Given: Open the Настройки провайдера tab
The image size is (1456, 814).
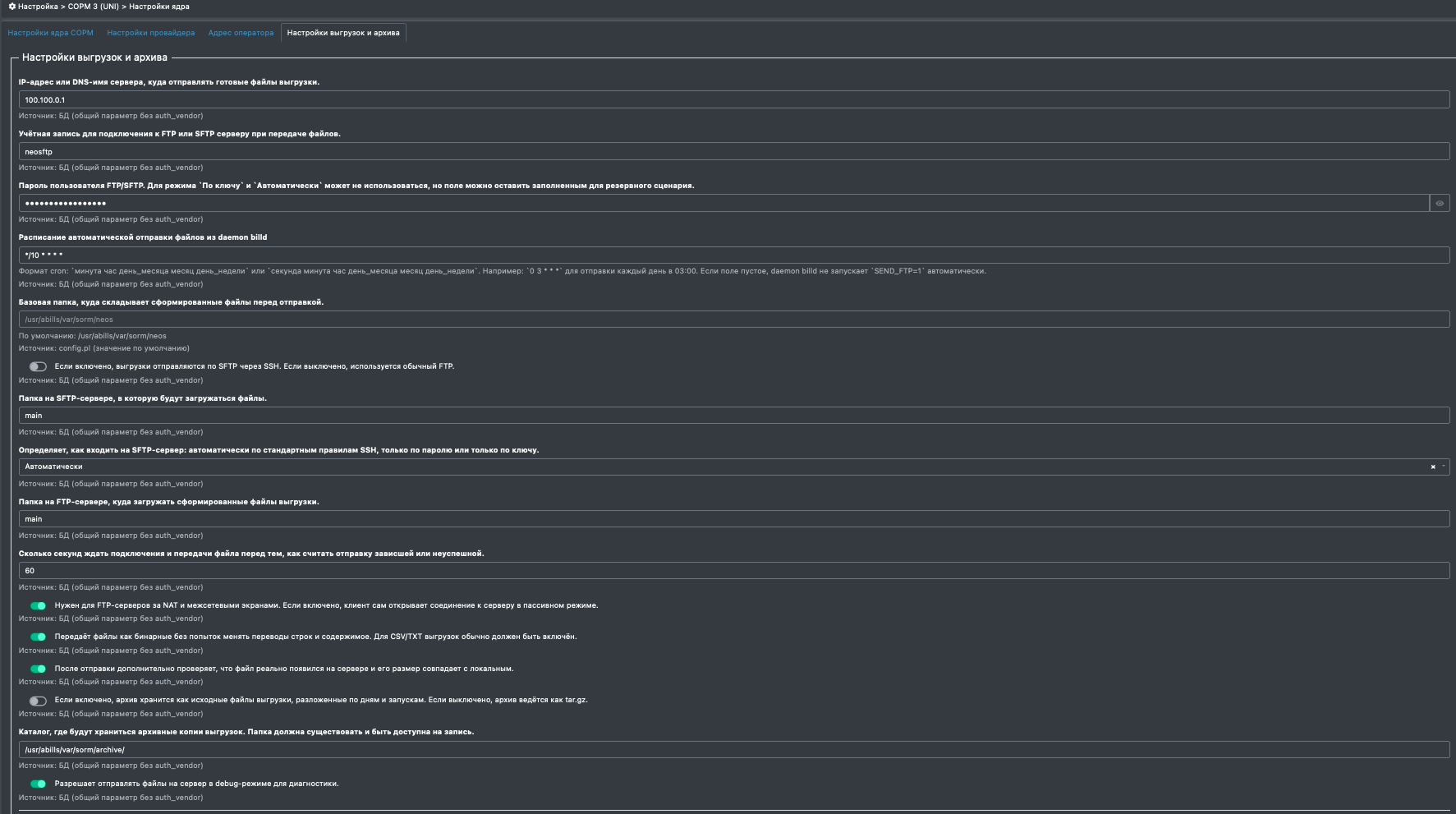Looking at the screenshot, I should click(x=151, y=33).
